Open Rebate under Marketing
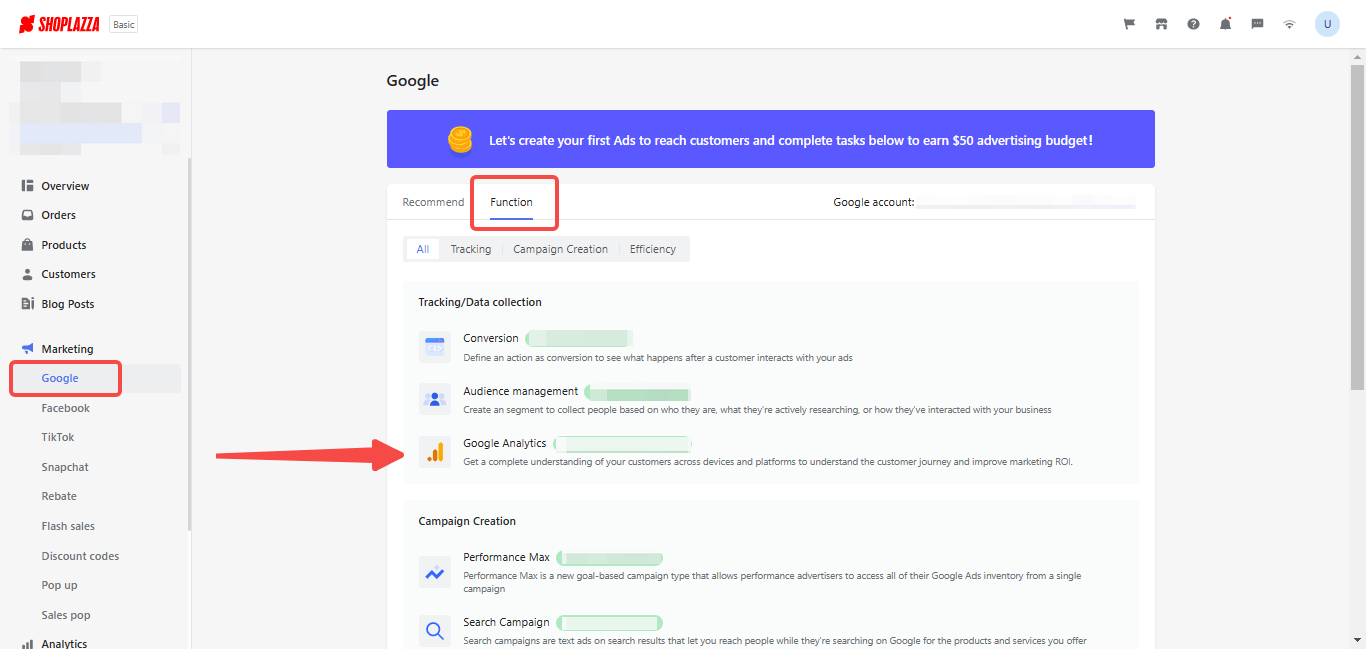Viewport: 1366px width, 649px height. [59, 496]
